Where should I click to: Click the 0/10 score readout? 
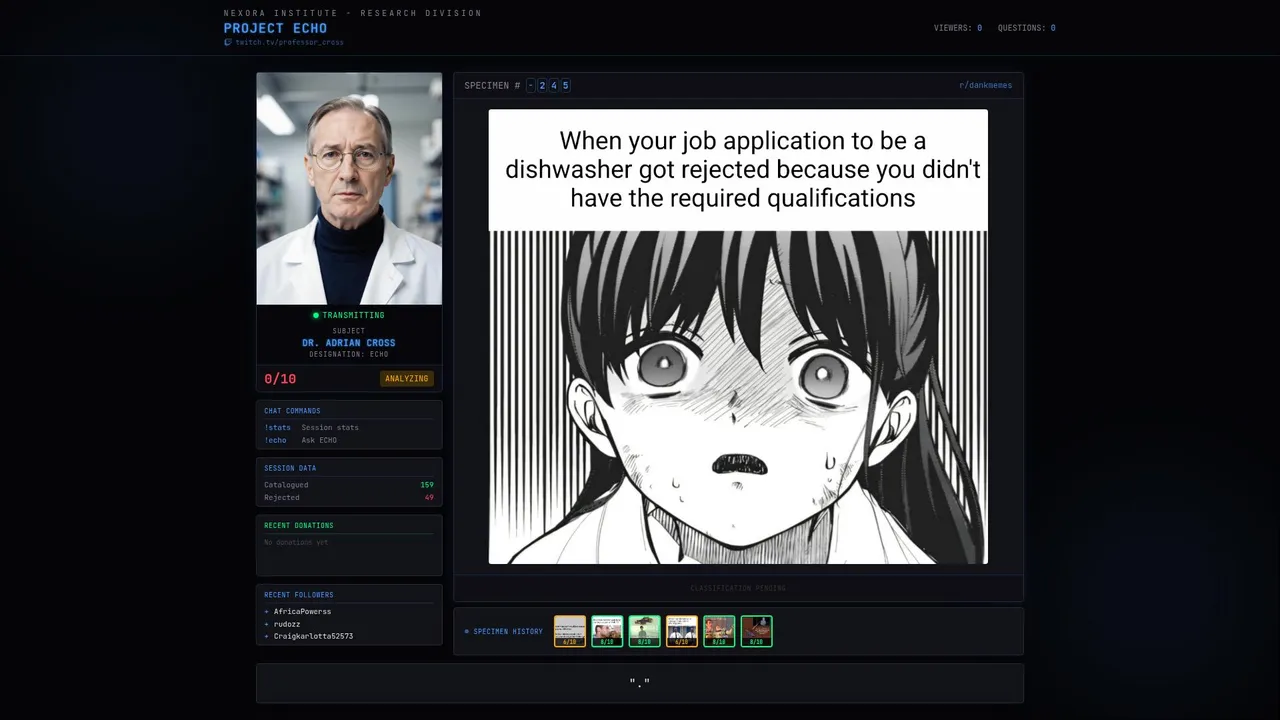[280, 379]
